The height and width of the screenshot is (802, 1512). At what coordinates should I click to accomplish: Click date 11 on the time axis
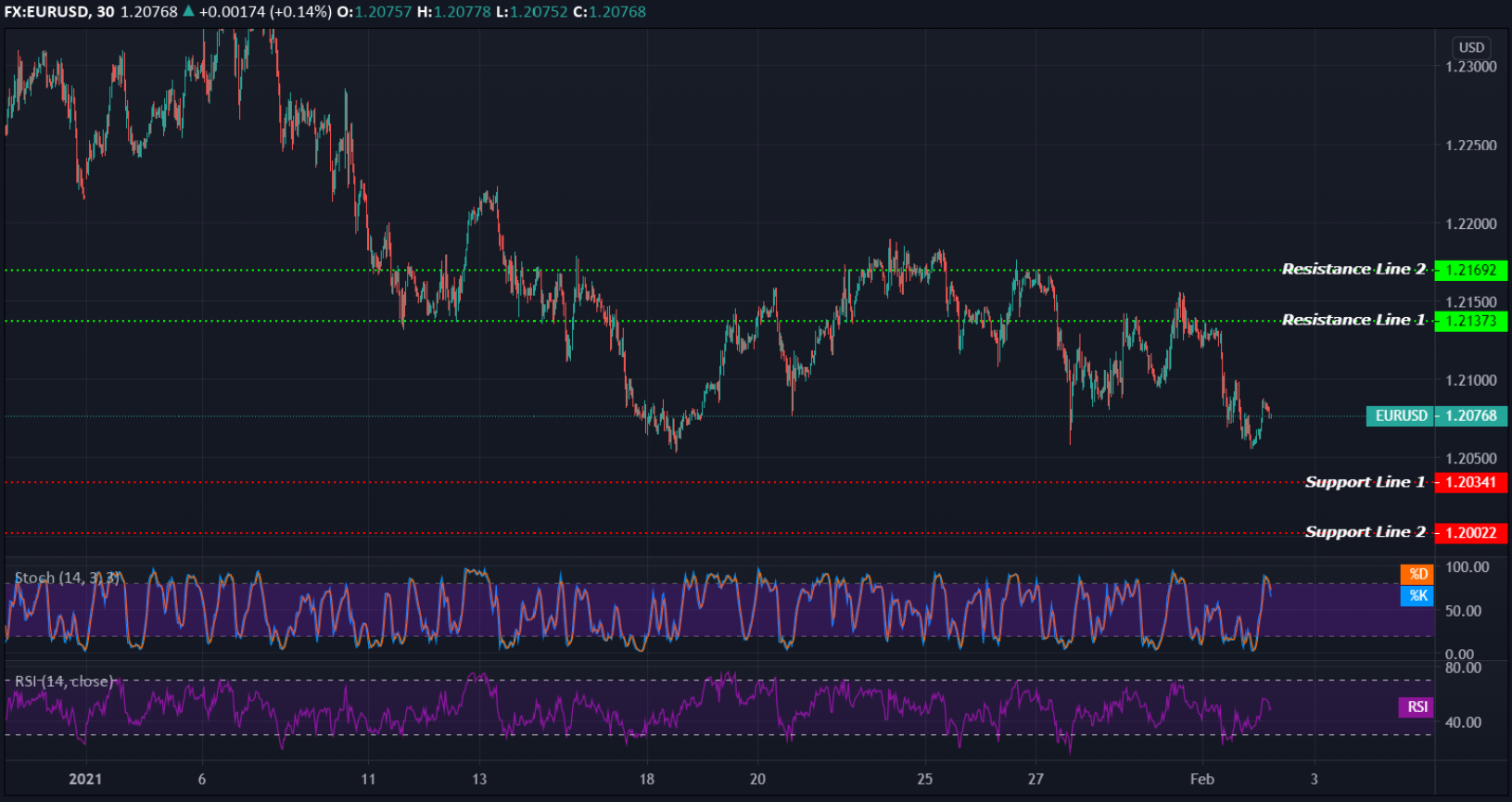pos(368,779)
